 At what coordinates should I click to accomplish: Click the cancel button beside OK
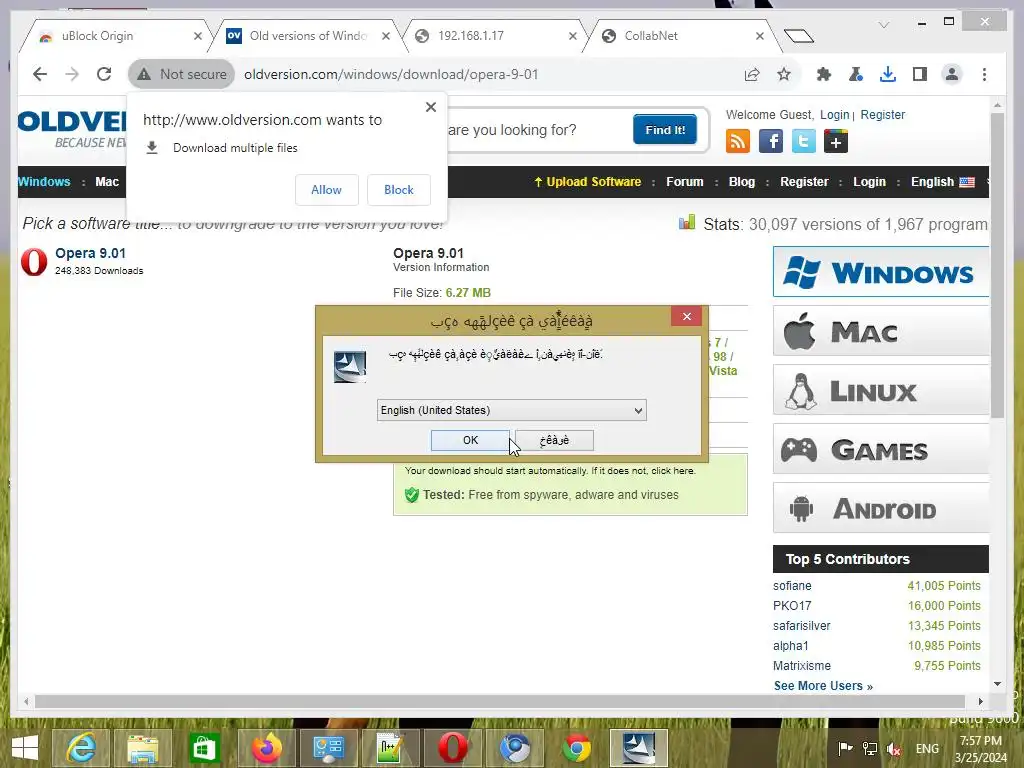tap(554, 440)
